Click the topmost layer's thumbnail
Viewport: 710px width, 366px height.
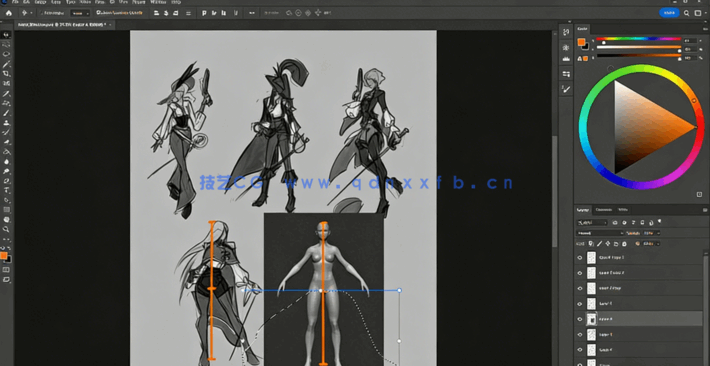[591, 258]
